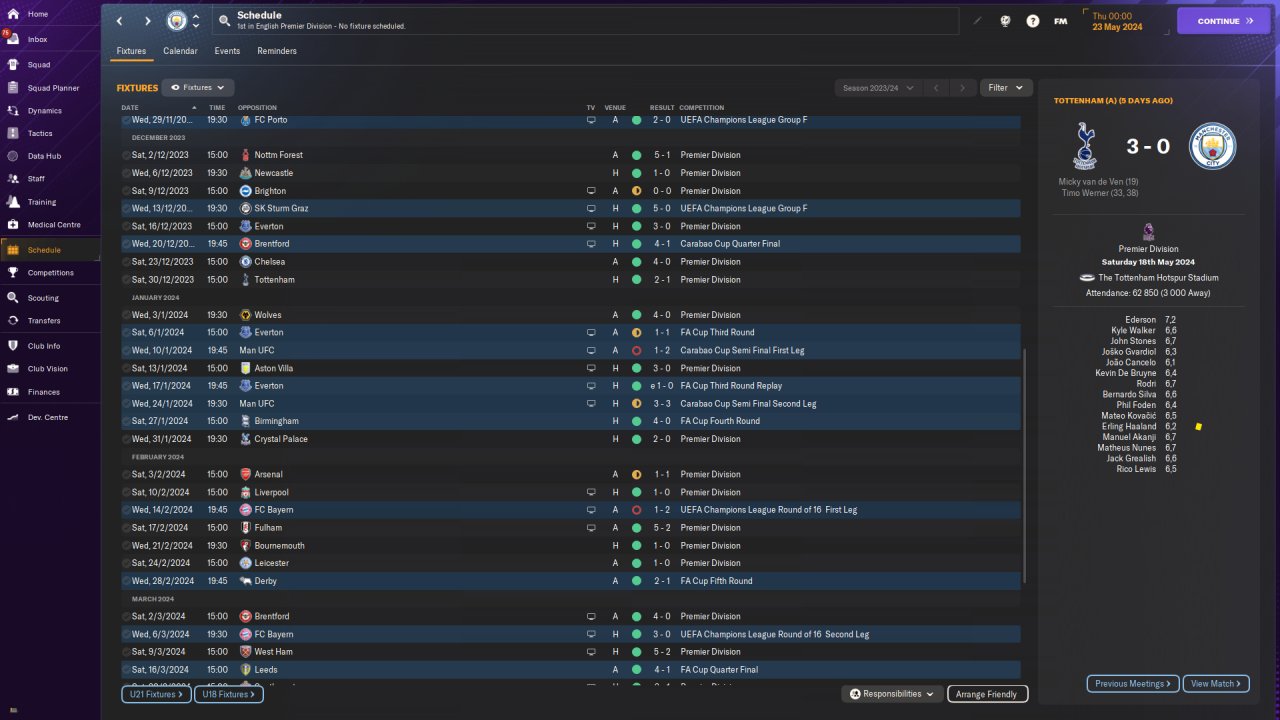Viewport: 1280px width, 720px height.
Task: Click the pencil edit icon in top bar
Action: 977,21
